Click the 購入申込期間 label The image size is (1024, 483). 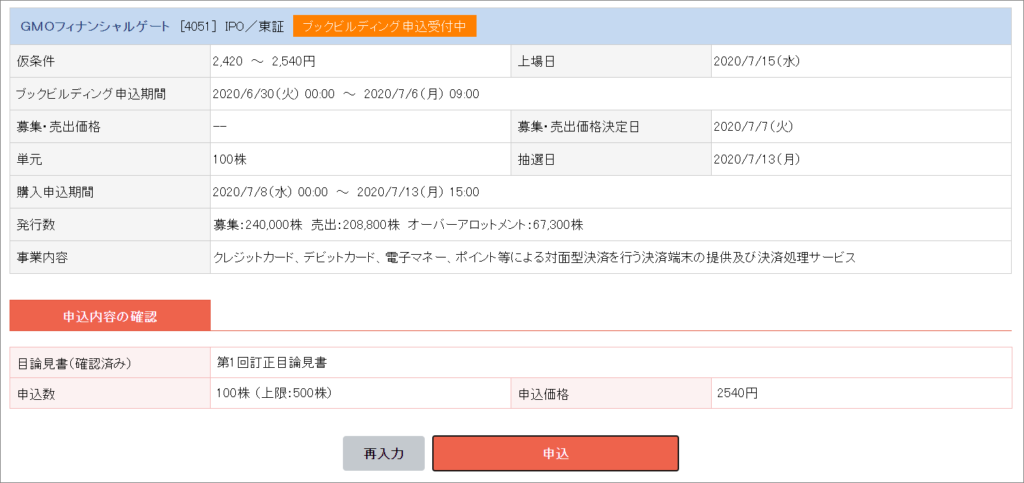[x=58, y=192]
